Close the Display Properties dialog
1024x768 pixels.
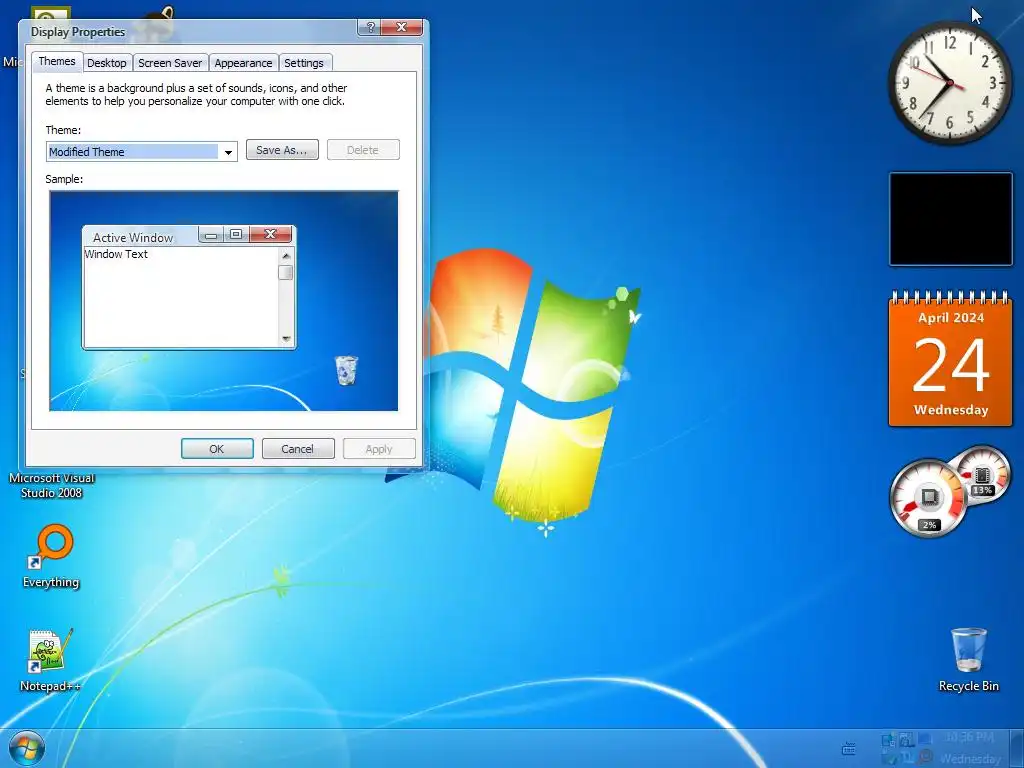[402, 27]
